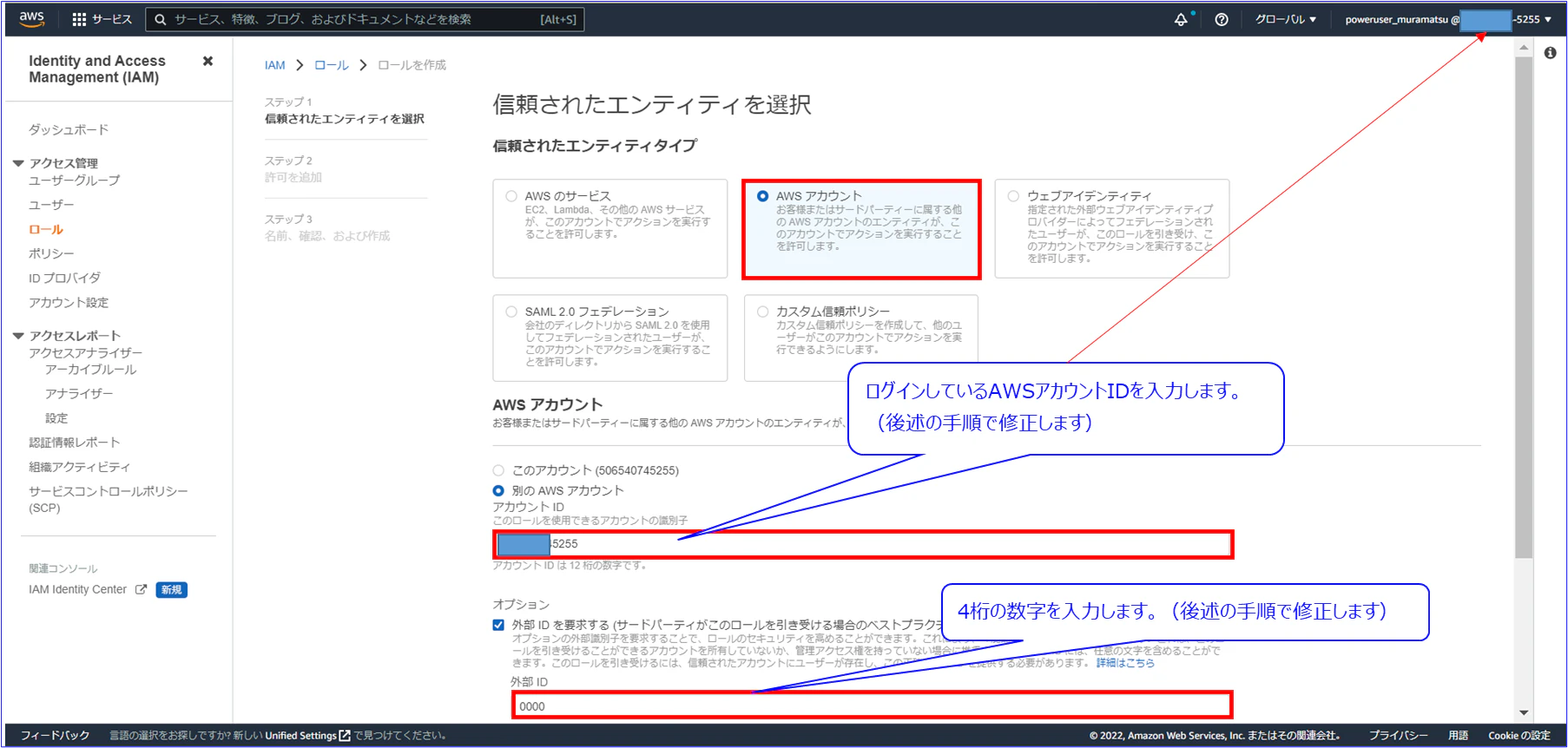Click the ステップ 3 名前、確認、および作成 step

point(327,227)
